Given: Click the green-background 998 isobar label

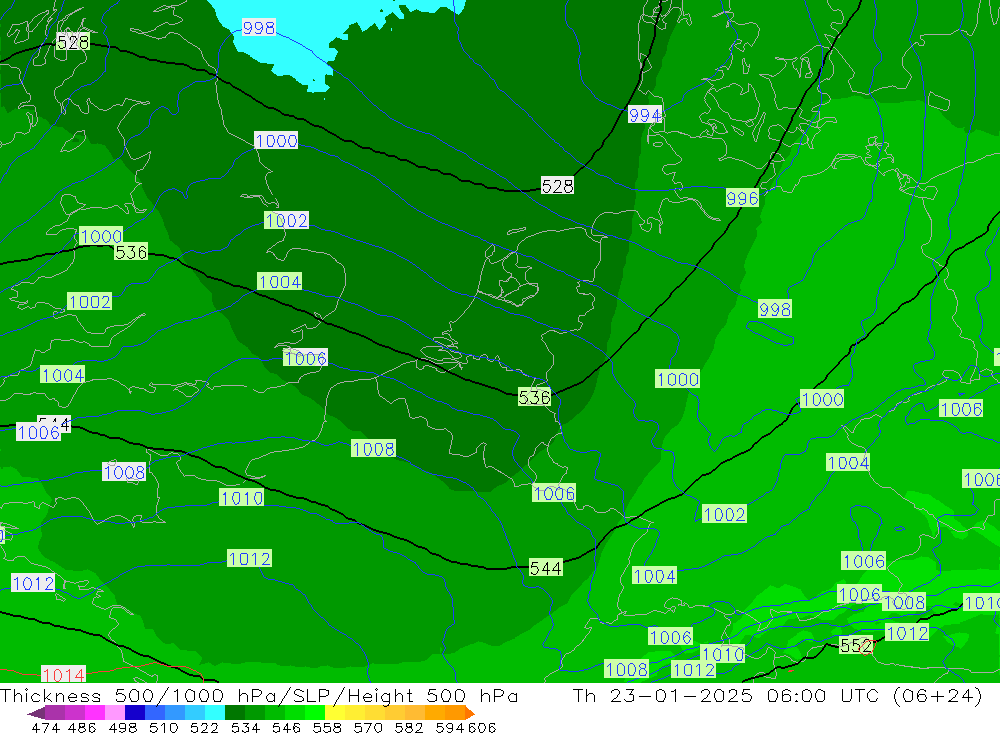Looking at the screenshot, I should point(774,309).
